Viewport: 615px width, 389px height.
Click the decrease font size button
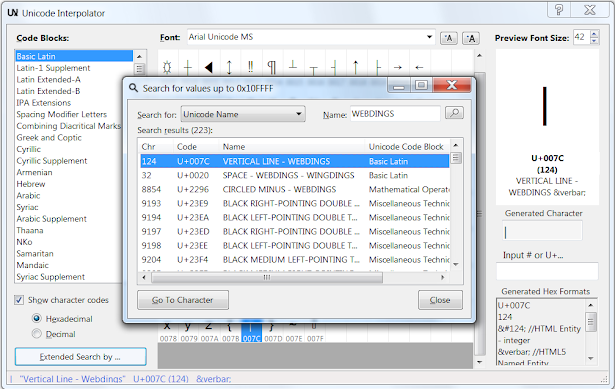pyautogui.click(x=449, y=38)
